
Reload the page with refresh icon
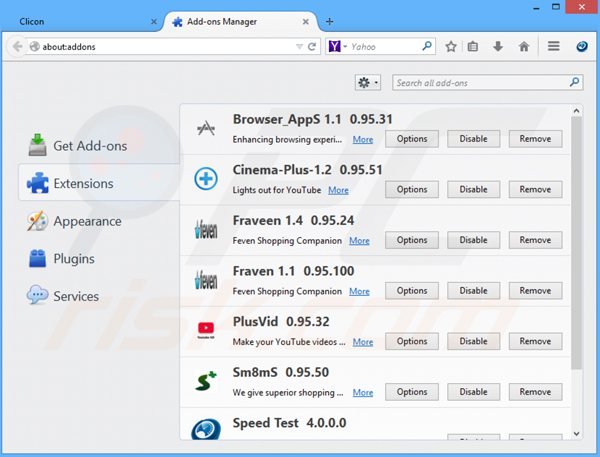click(x=312, y=47)
